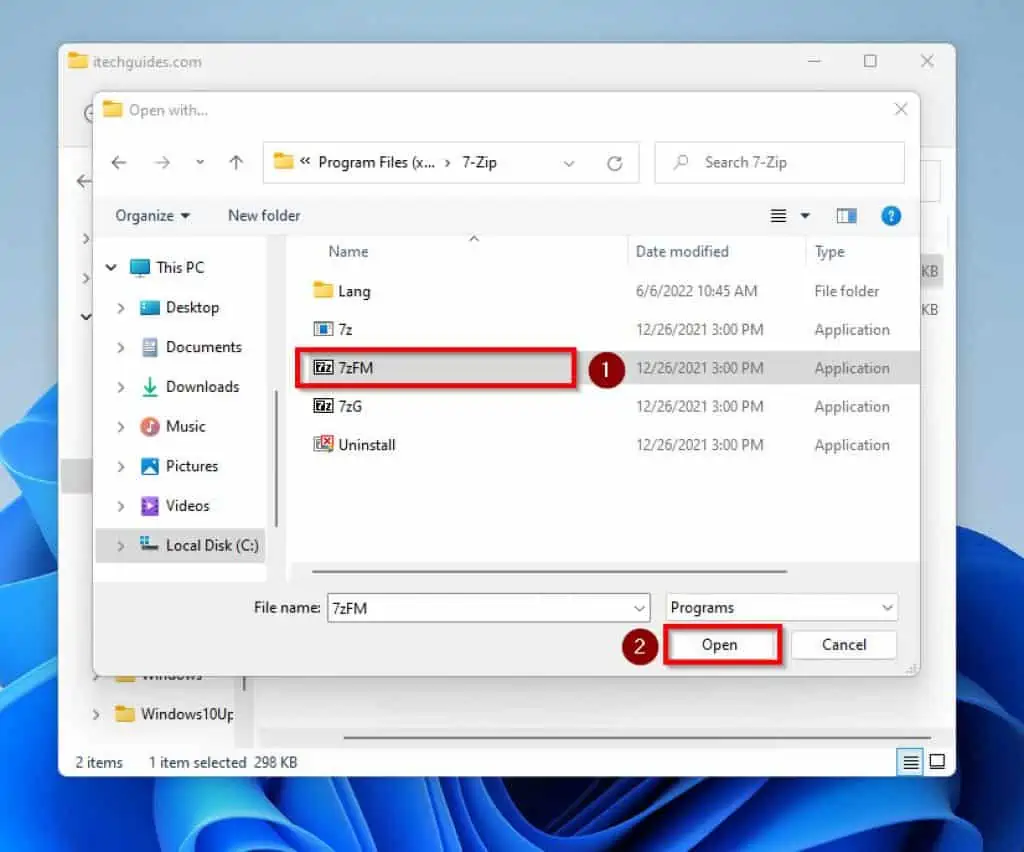
Task: Open the Organize menu
Action: pyautogui.click(x=152, y=215)
